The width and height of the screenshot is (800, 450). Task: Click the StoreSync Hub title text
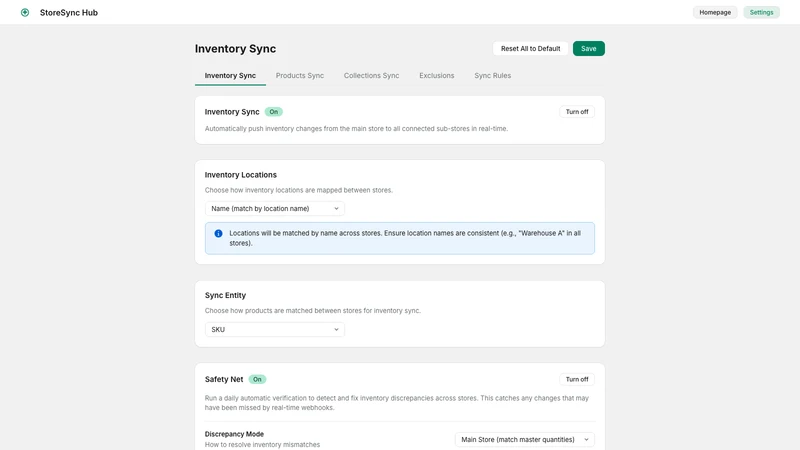pyautogui.click(x=69, y=12)
